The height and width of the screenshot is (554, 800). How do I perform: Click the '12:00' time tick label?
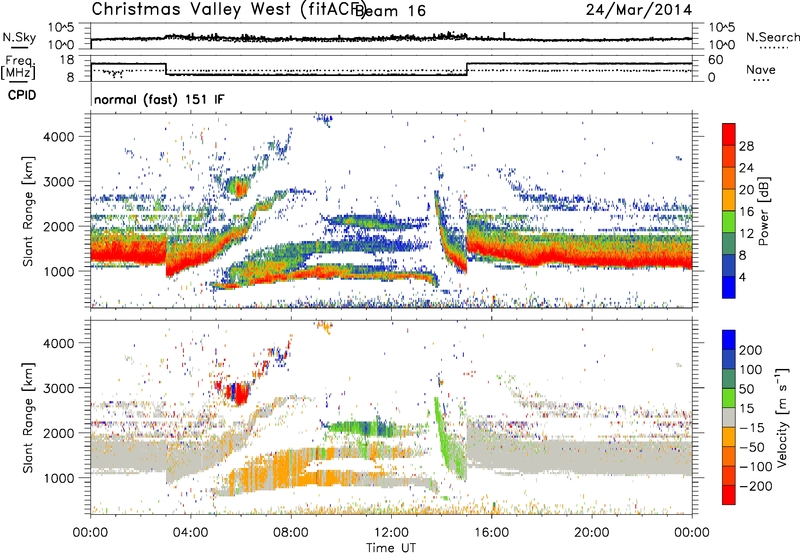391,533
